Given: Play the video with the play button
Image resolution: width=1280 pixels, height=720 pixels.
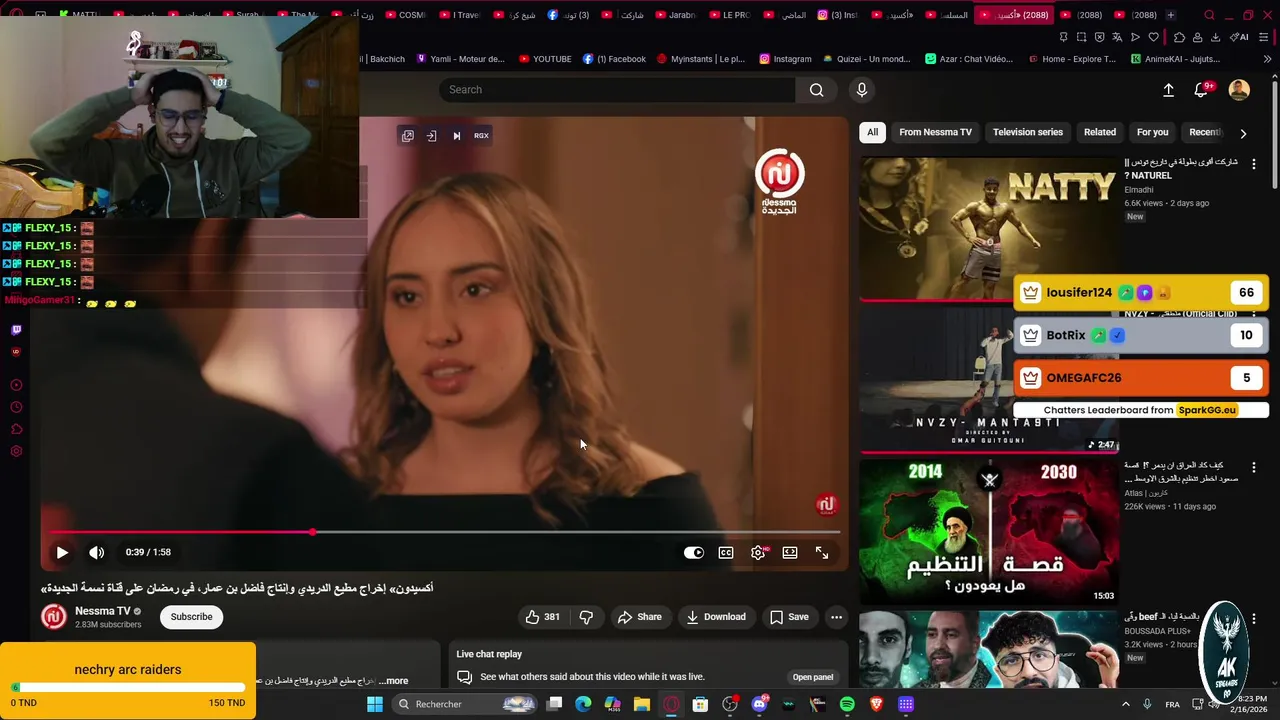Looking at the screenshot, I should click(62, 552).
